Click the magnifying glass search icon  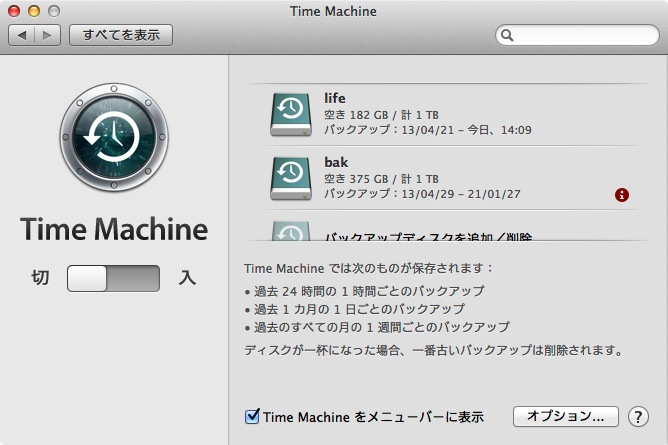[x=508, y=36]
